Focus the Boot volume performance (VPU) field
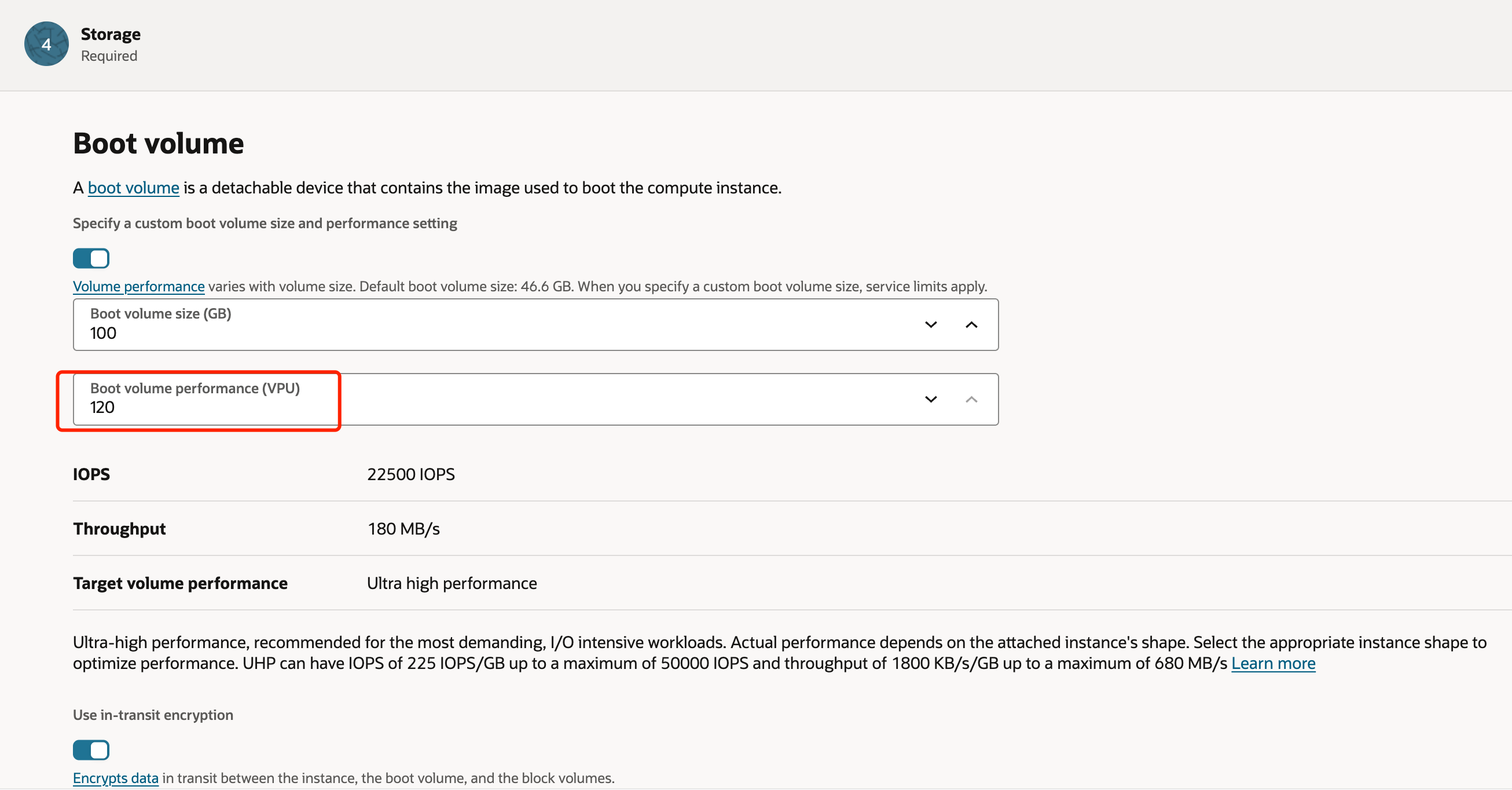Screen dimensions: 1512x790 pos(535,400)
